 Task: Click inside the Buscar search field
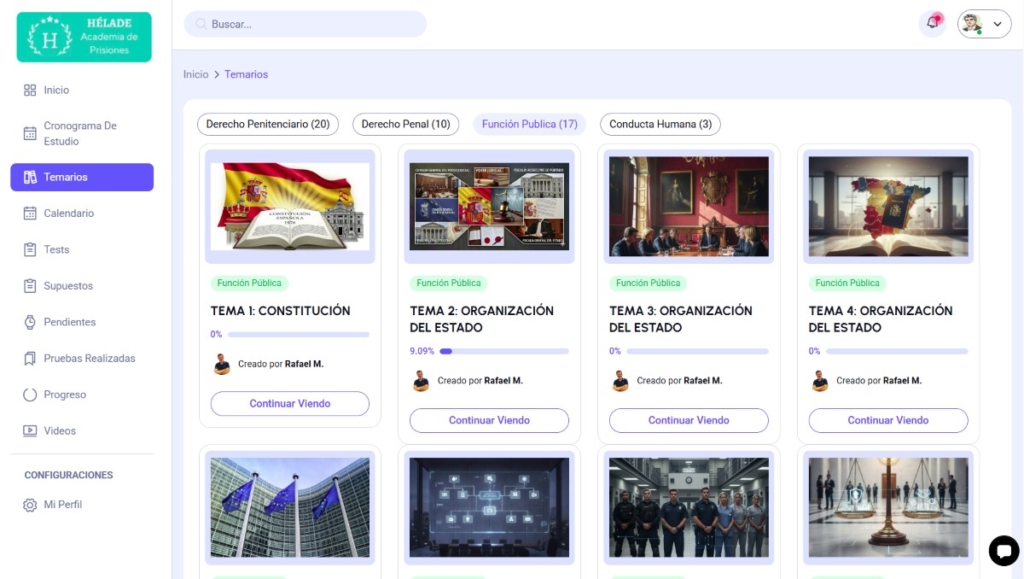[x=305, y=23]
